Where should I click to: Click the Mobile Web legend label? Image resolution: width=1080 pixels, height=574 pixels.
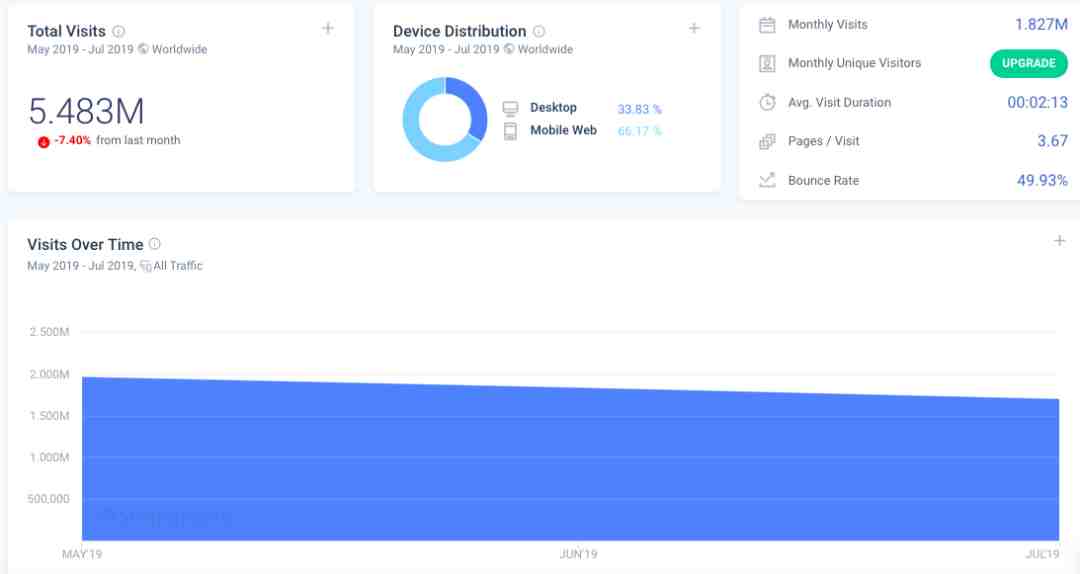[x=563, y=130]
